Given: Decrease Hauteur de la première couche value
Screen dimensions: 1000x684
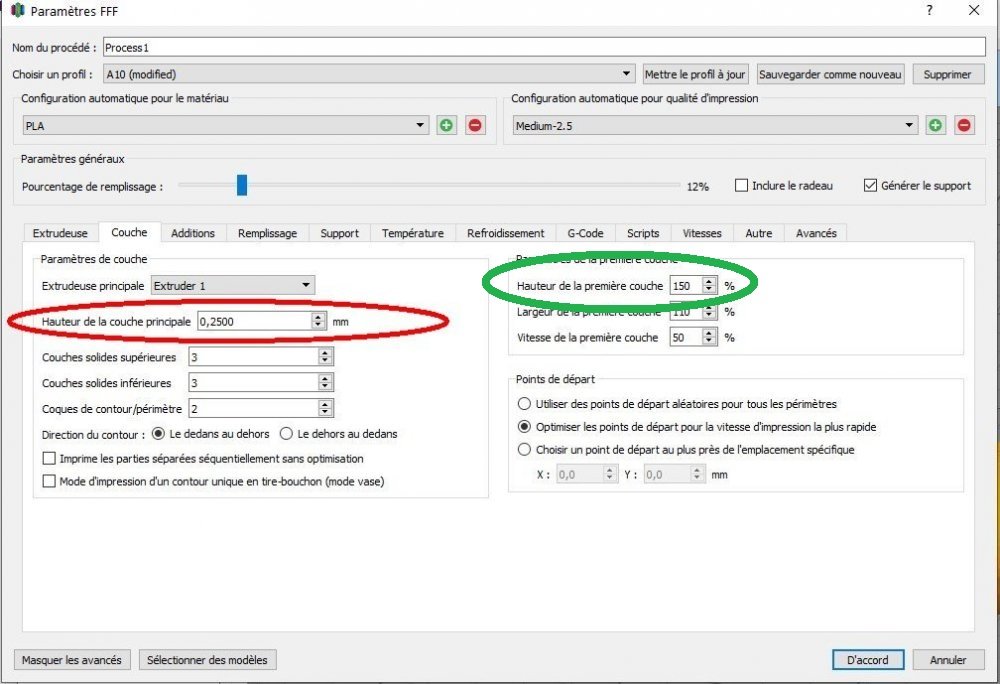Looking at the screenshot, I should pos(709,290).
